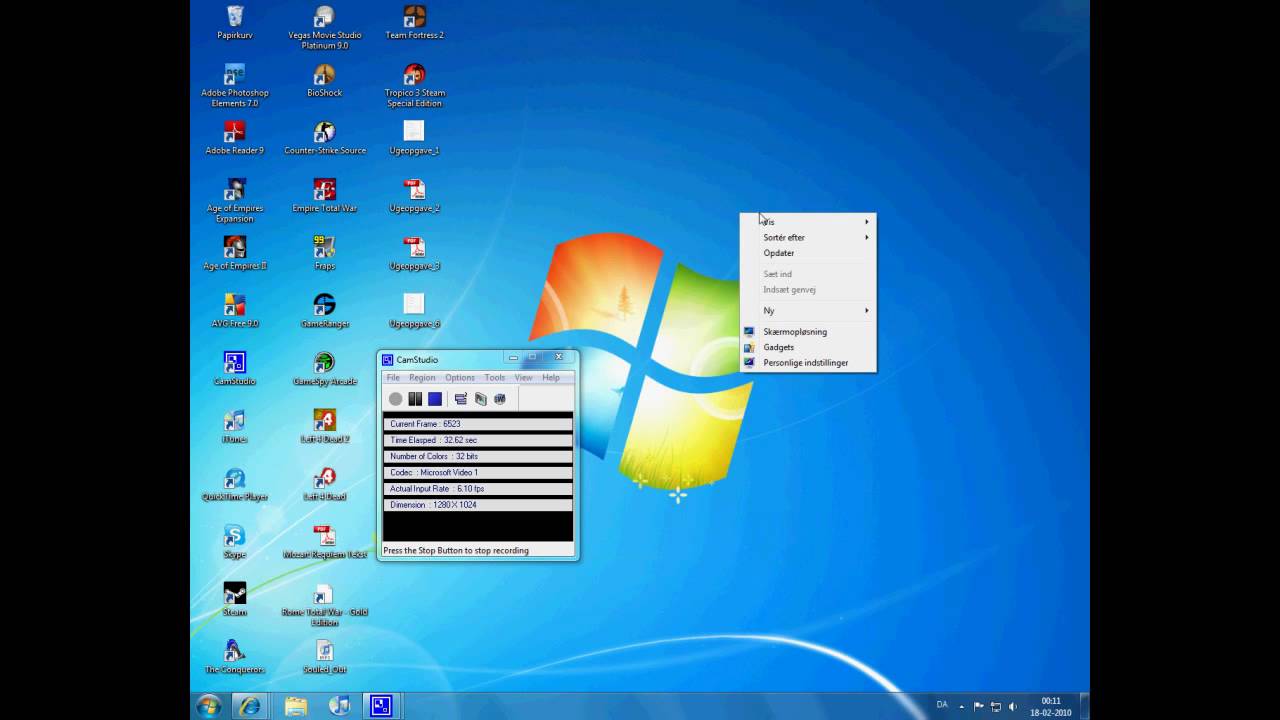Select the Empire Total War icon

tap(324, 195)
